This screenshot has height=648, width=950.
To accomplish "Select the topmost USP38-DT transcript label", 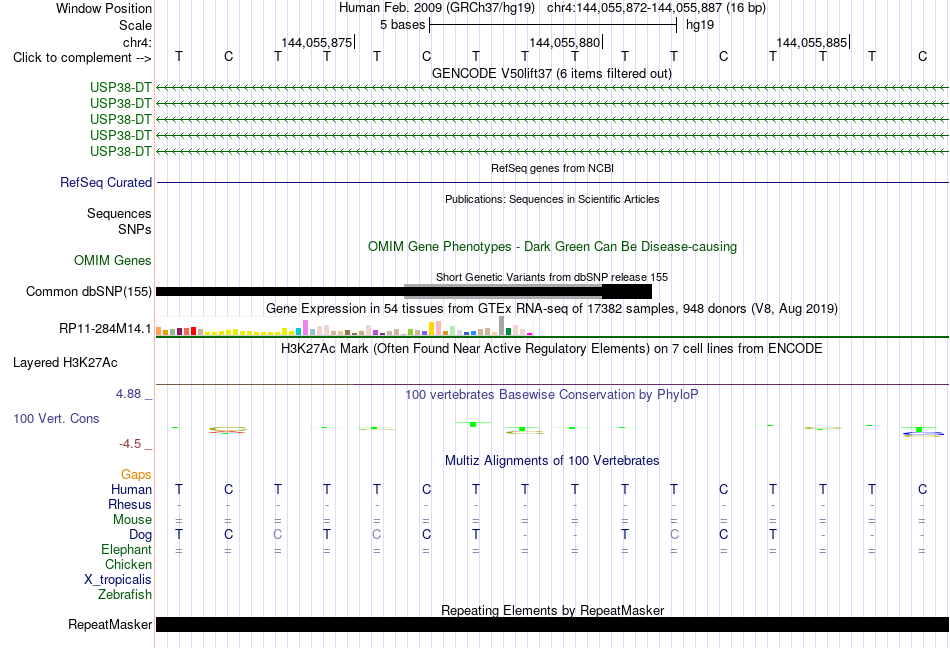I will 121,88.
